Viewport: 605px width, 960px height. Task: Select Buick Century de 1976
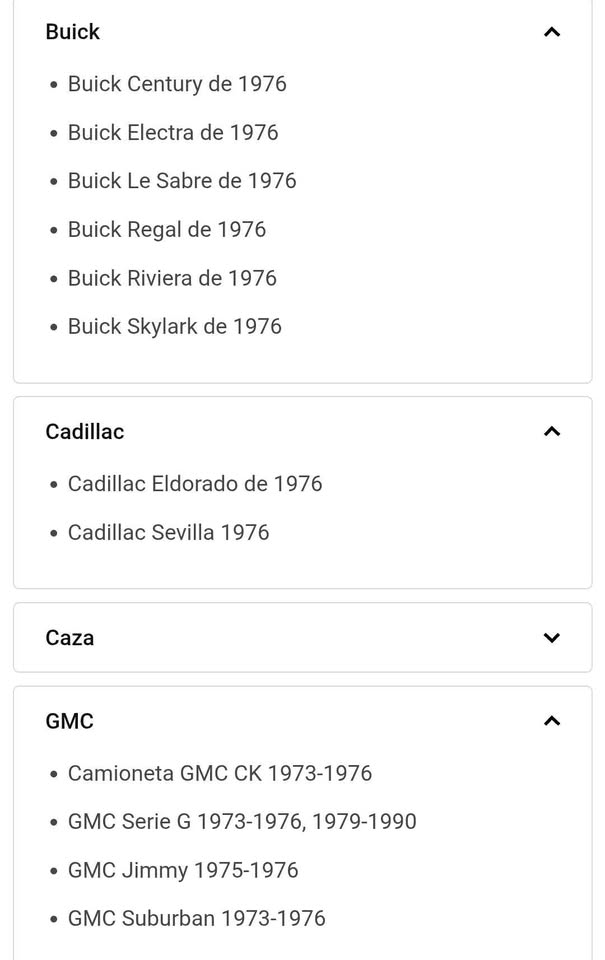click(x=177, y=84)
